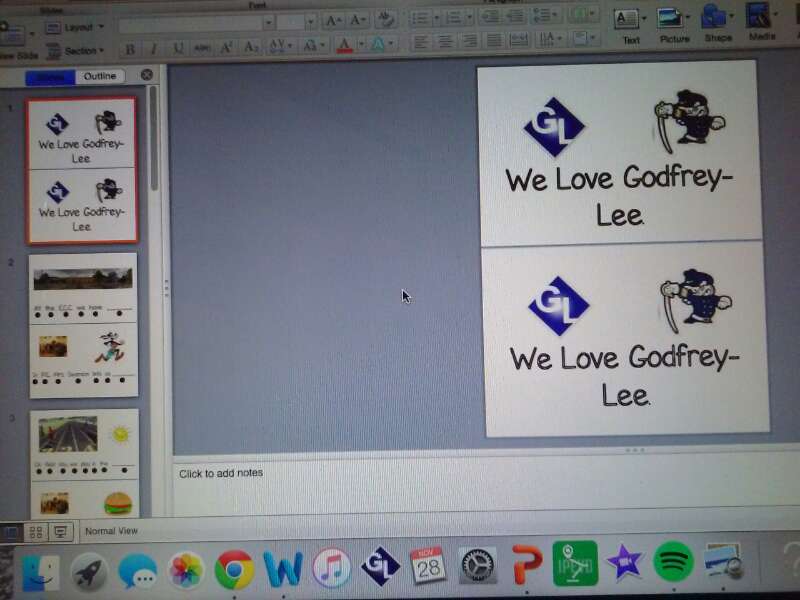Viewport: 800px width, 600px height.
Task: Select slide 1 thumbnail
Action: [x=82, y=170]
